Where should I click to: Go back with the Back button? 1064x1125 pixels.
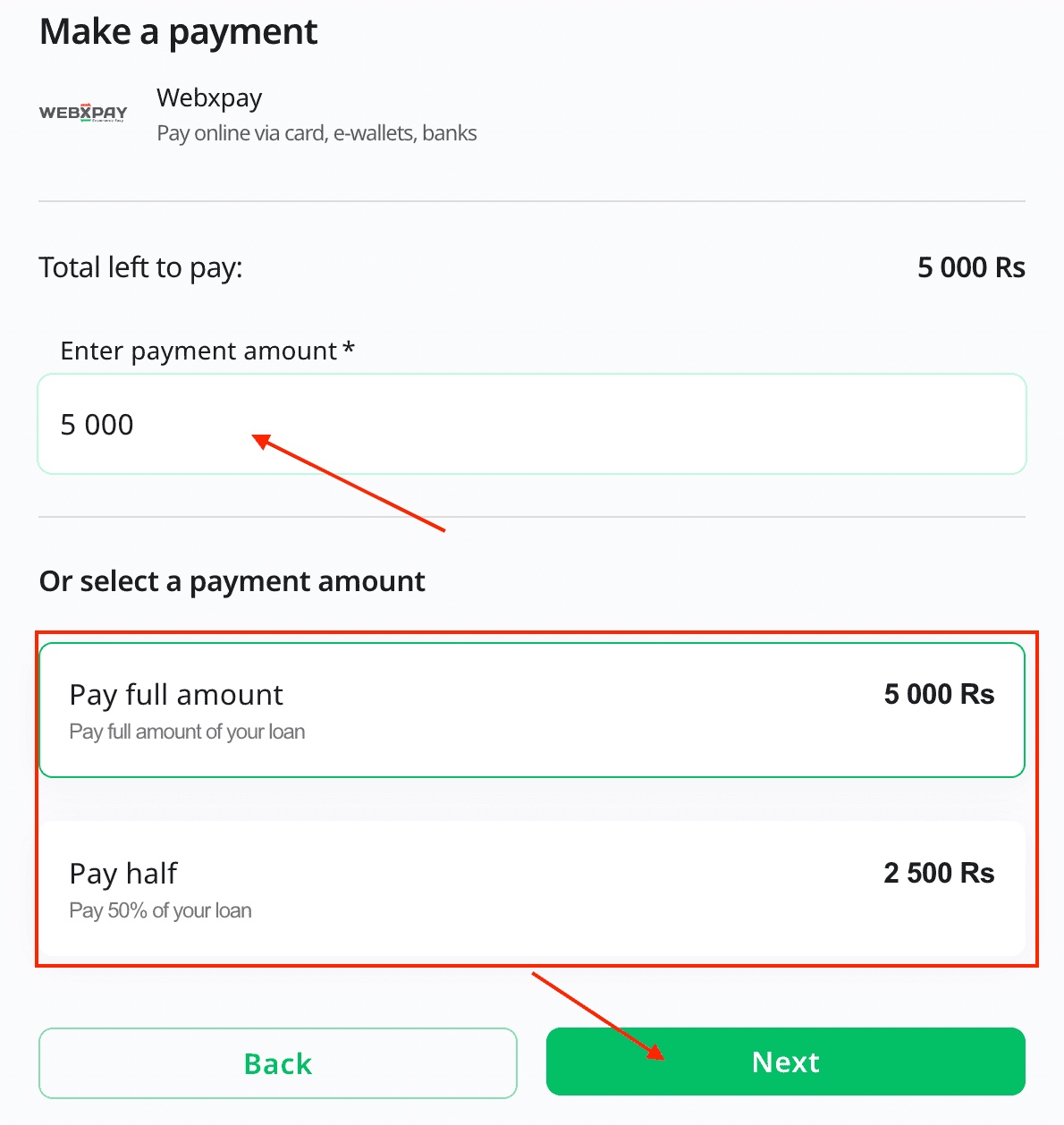(x=278, y=1062)
